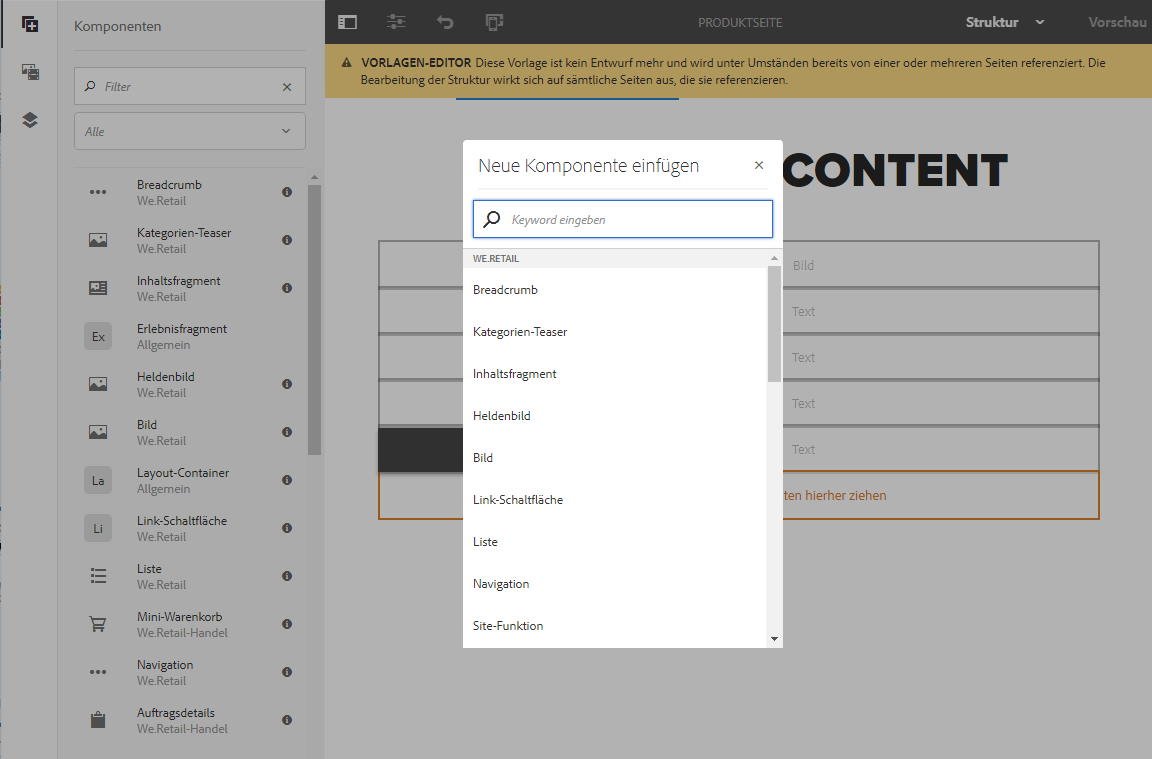Show info for Breadcrumb component
Screen dimensions: 1152x759
point(287,192)
